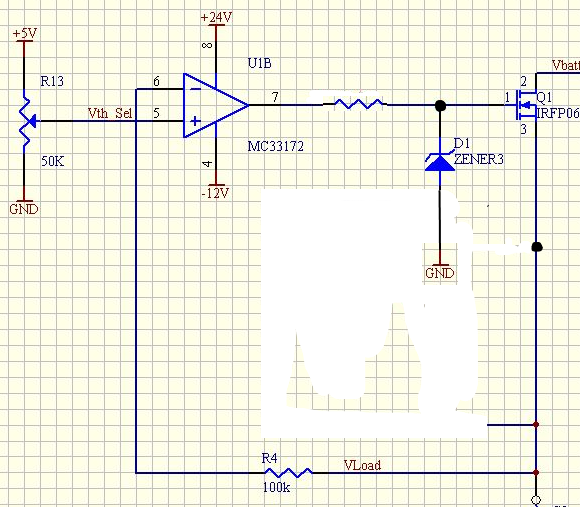580x507 pixels.
Task: Select the D1 zener diode symbol
Action: click(x=440, y=162)
